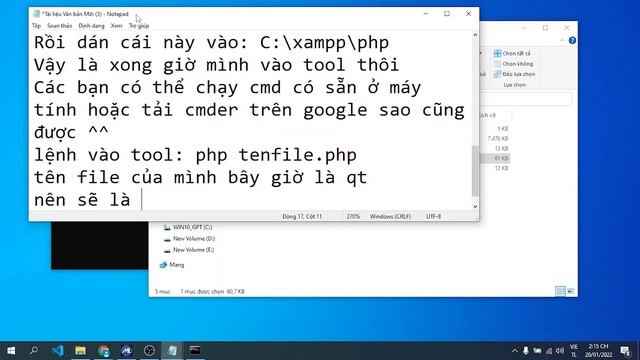Click 'UTF-8' encoding in Notepad status bar
This screenshot has height=360, width=640.
(x=433, y=216)
